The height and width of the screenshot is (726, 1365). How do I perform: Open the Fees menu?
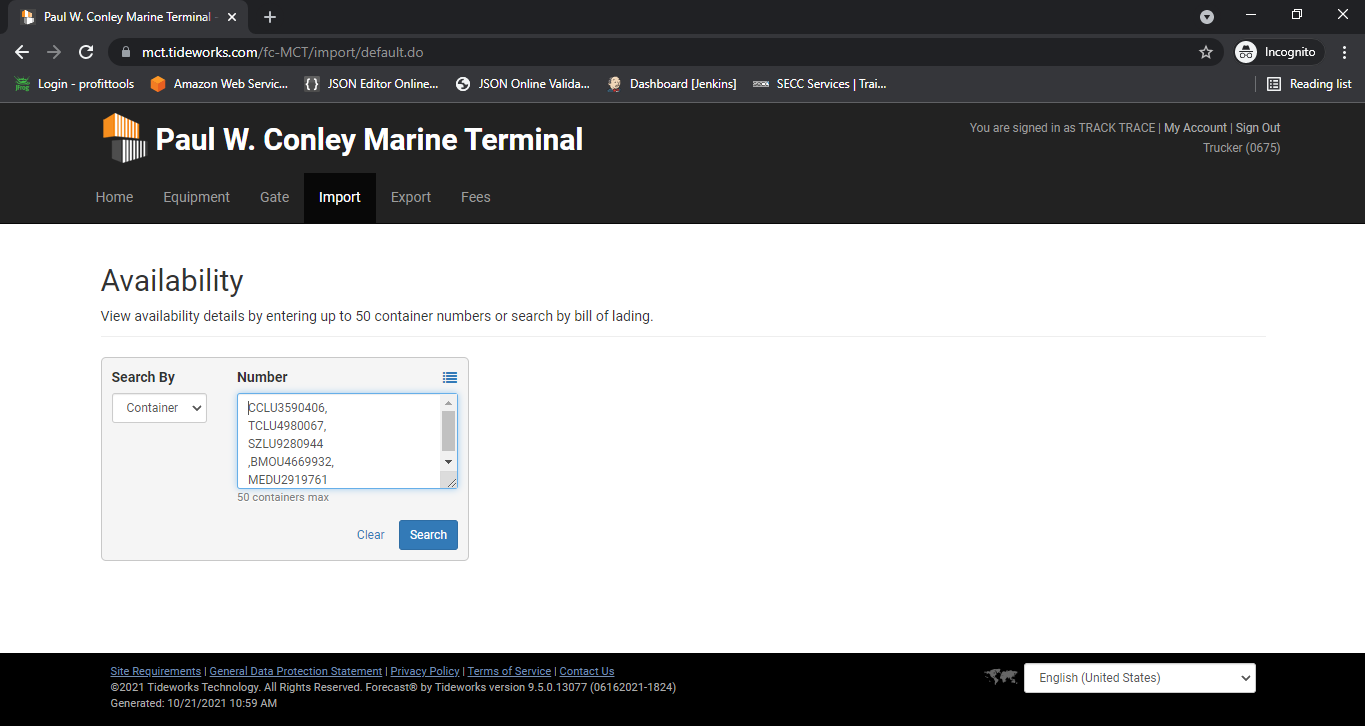point(476,197)
